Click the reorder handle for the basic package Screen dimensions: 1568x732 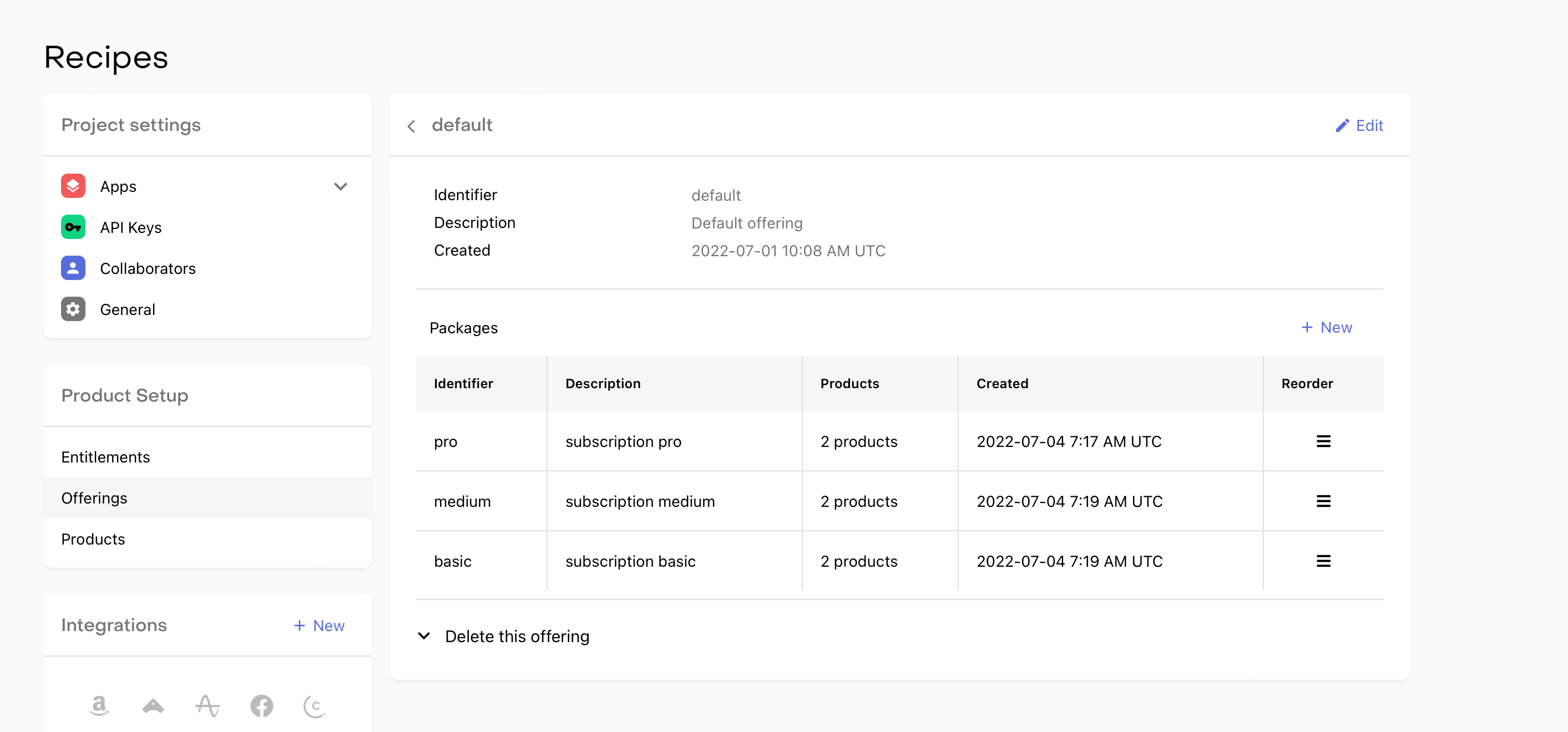(x=1323, y=561)
